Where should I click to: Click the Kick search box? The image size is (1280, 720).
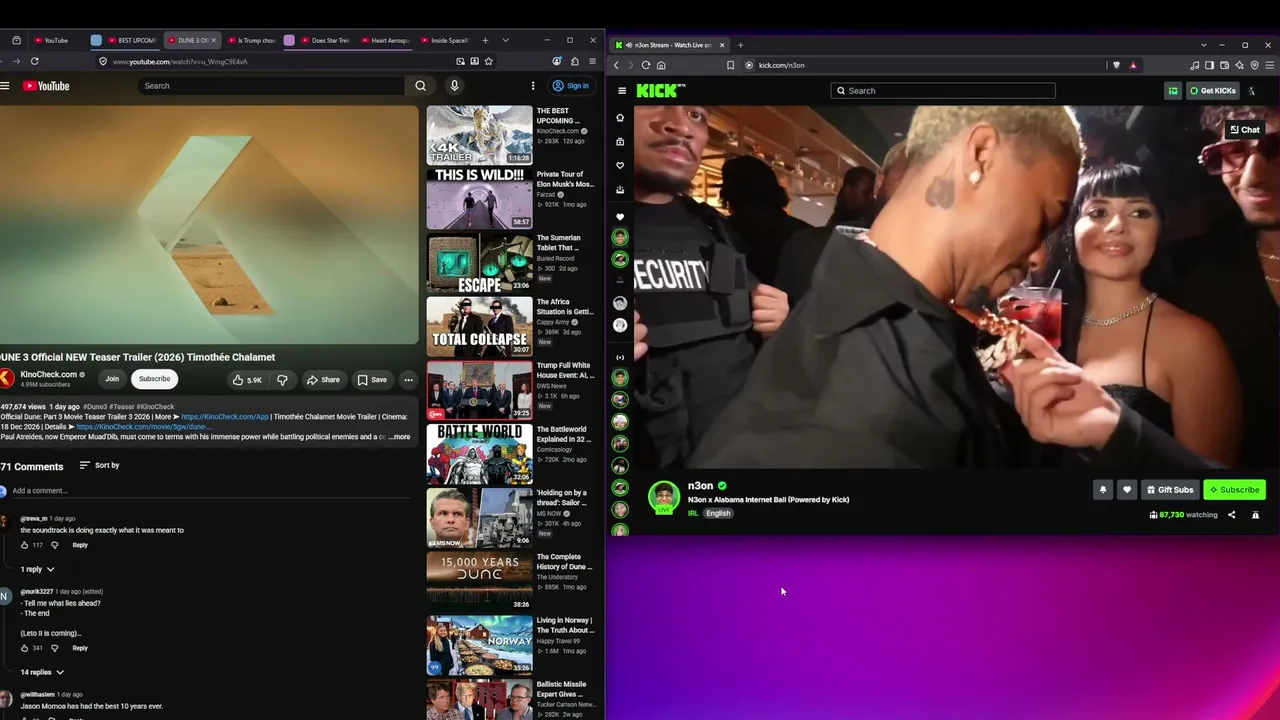pyautogui.click(x=943, y=91)
